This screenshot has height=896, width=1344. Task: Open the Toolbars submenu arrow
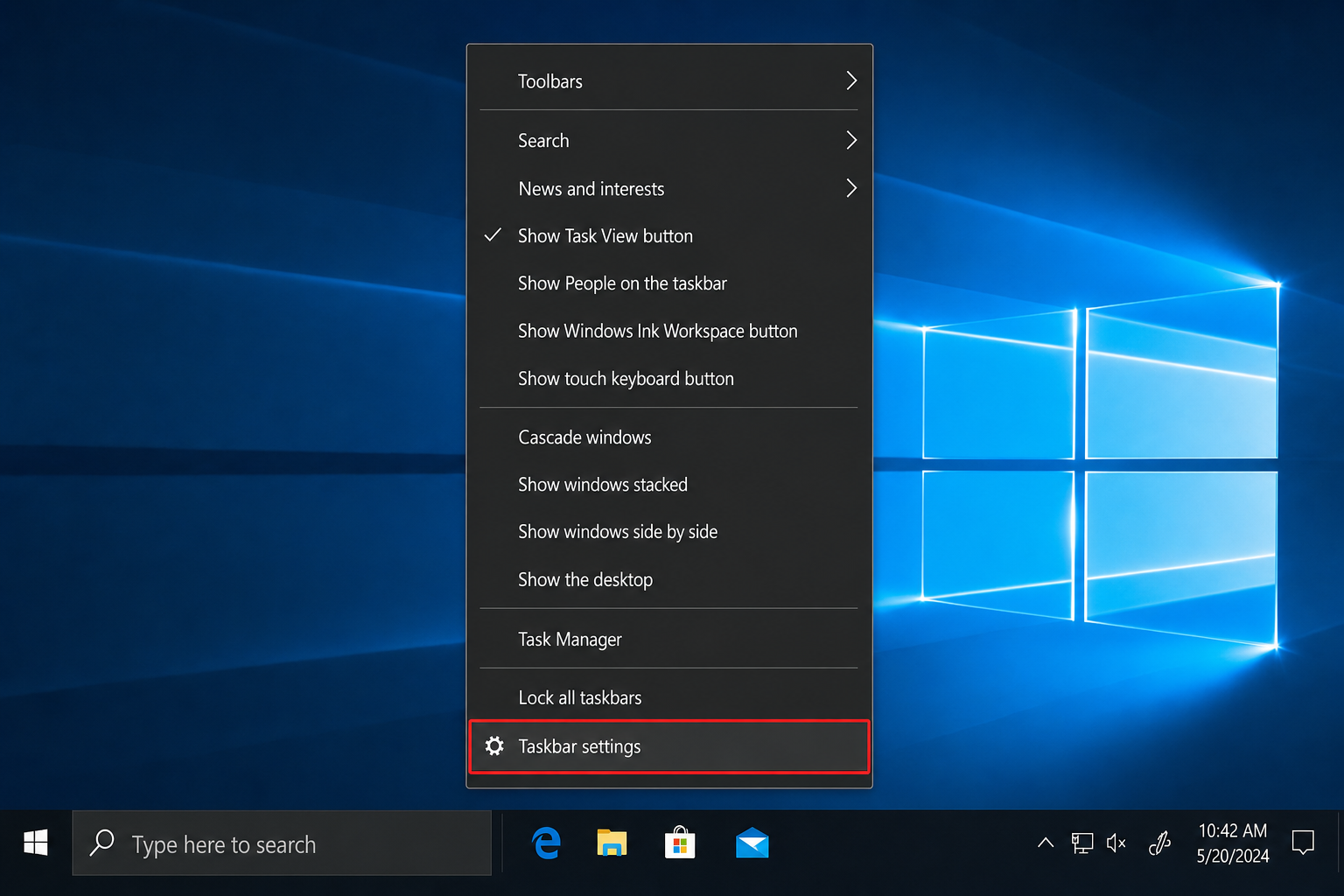point(851,80)
